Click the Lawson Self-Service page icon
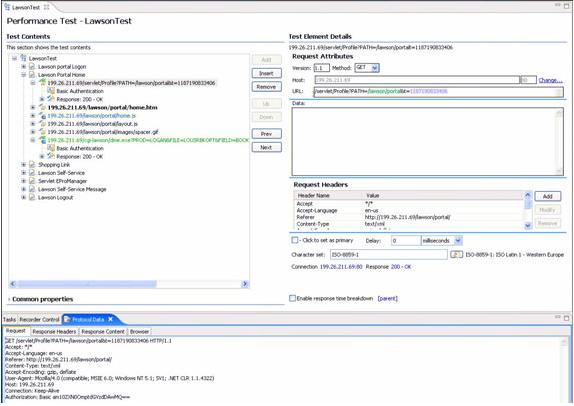This screenshot has width=574, height=406. click(32, 173)
